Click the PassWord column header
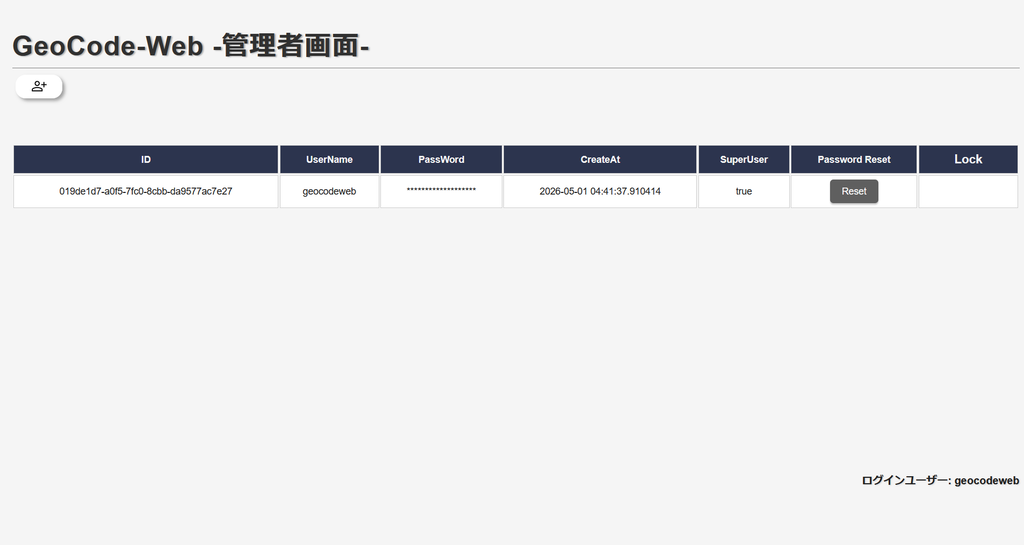The height and width of the screenshot is (545, 1024). pyautogui.click(x=441, y=159)
